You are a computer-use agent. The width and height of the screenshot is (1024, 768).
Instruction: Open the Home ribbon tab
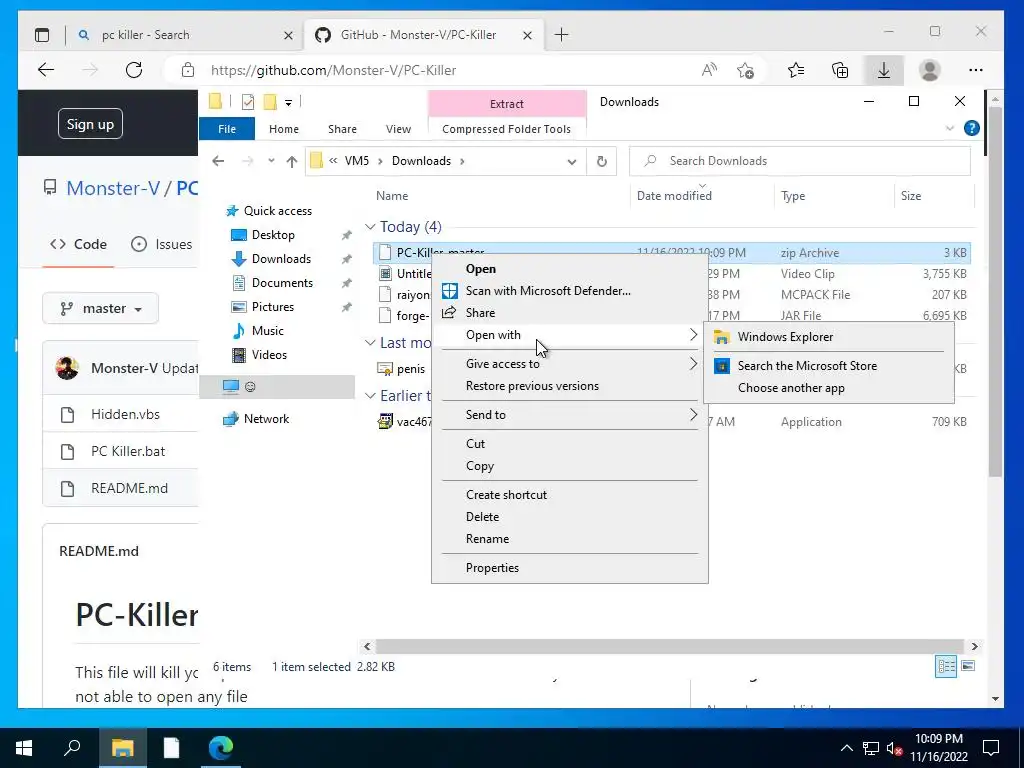pos(283,129)
